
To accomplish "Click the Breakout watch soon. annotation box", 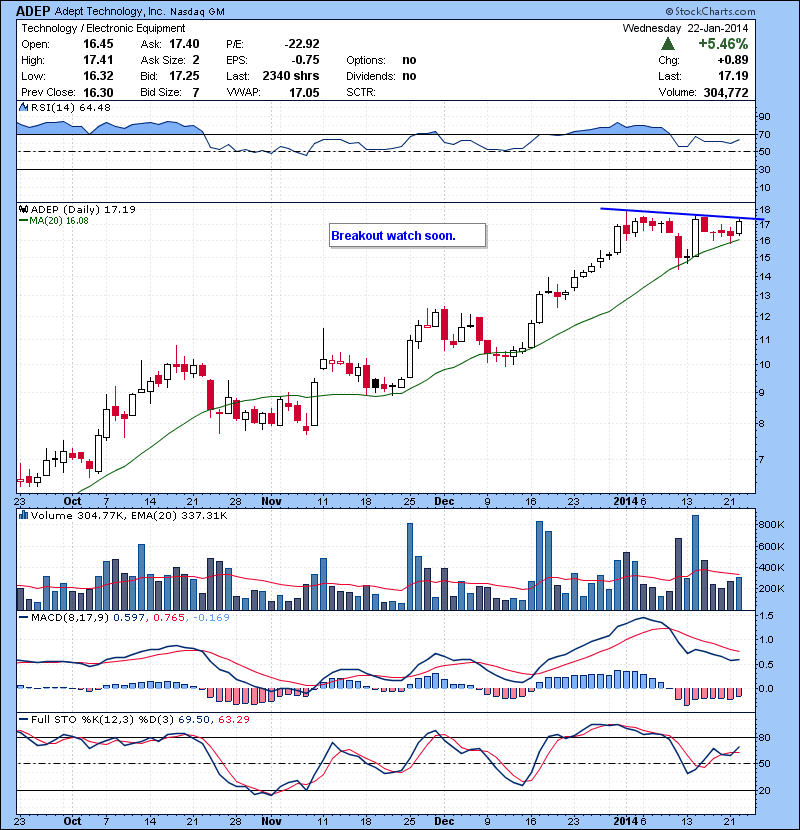I will [x=407, y=236].
